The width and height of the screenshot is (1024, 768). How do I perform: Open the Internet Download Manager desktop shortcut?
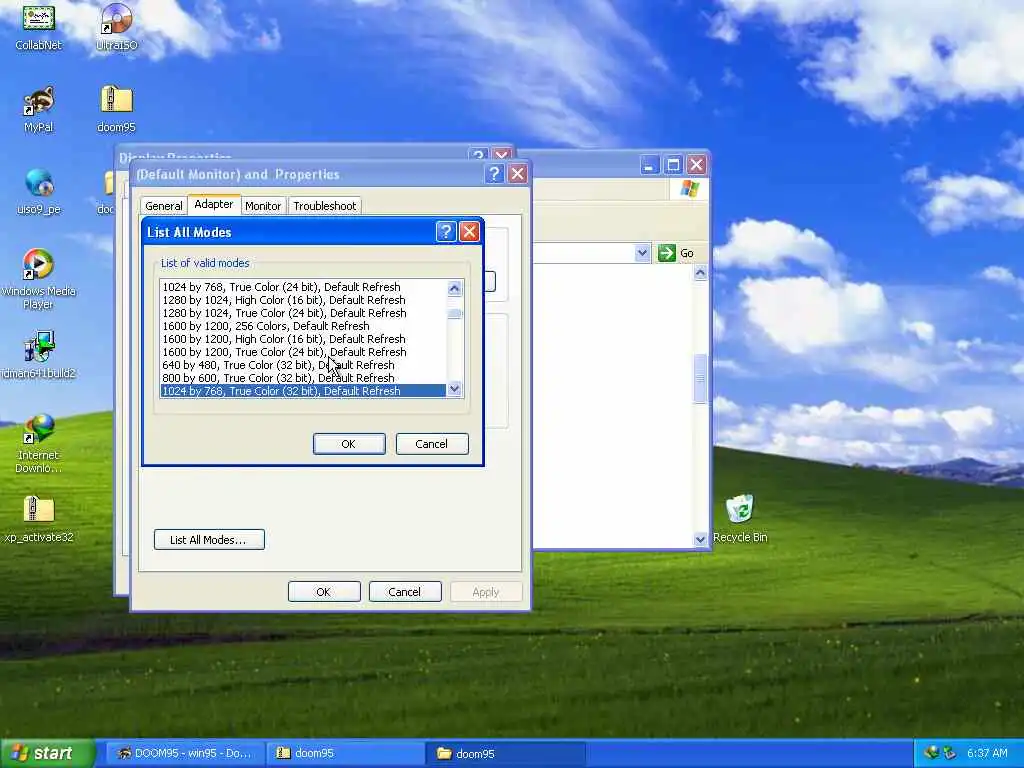click(x=39, y=444)
